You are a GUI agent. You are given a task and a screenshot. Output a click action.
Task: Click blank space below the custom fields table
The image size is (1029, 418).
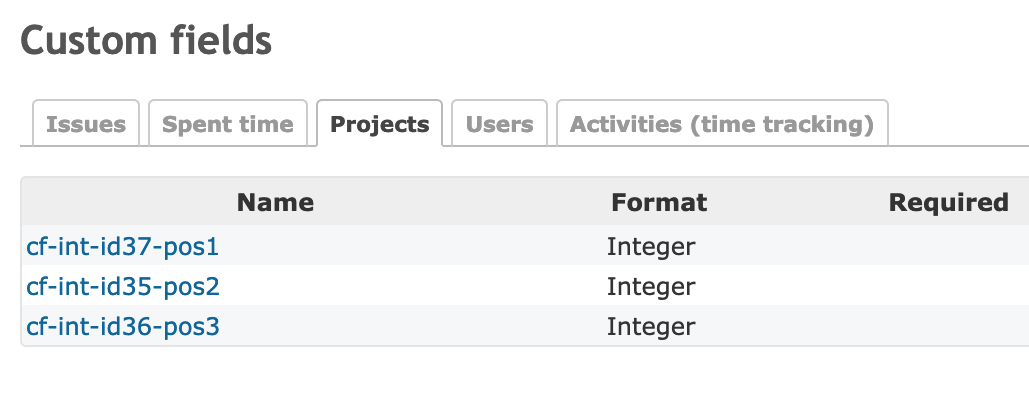[x=500, y=385]
